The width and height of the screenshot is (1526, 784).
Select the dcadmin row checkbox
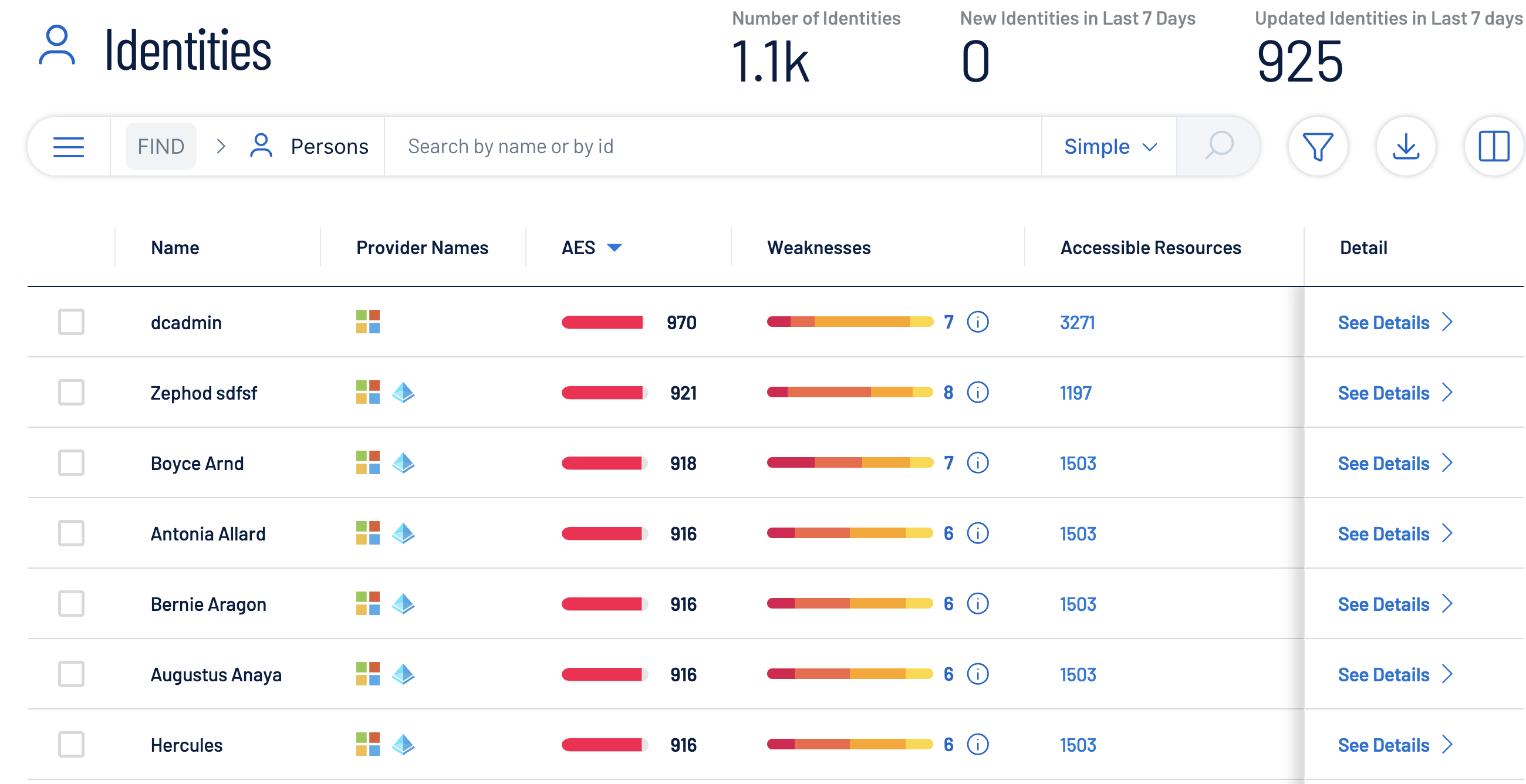(x=71, y=322)
